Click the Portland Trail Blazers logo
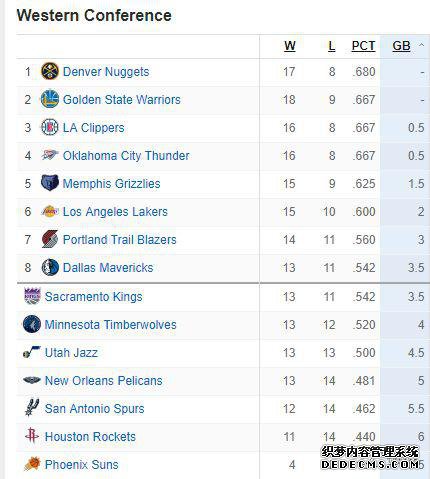The image size is (430, 479). (x=50, y=239)
